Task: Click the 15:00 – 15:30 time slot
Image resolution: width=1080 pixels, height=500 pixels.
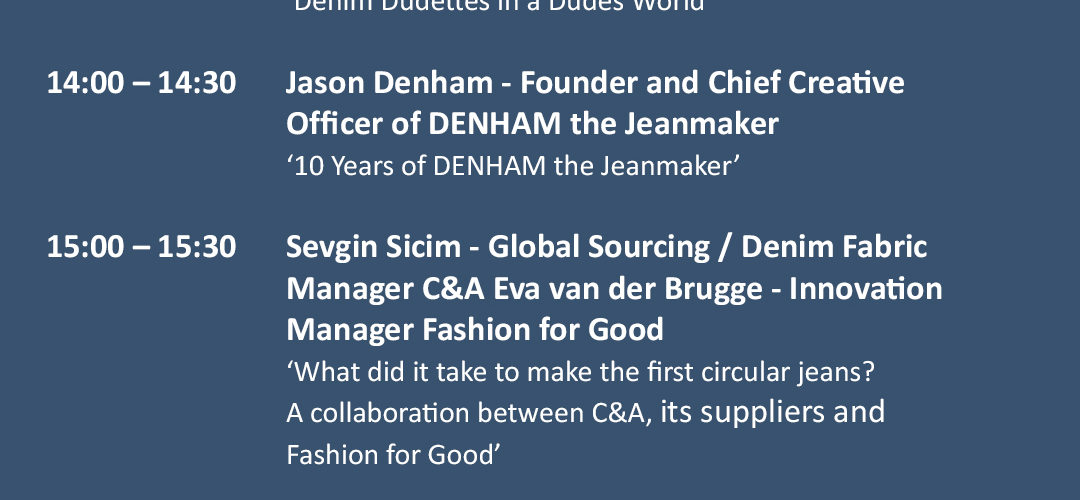Action: [x=141, y=247]
